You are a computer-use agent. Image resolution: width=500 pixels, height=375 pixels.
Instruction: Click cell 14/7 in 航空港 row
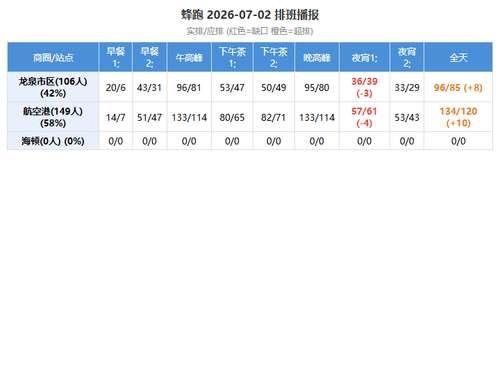[116, 117]
